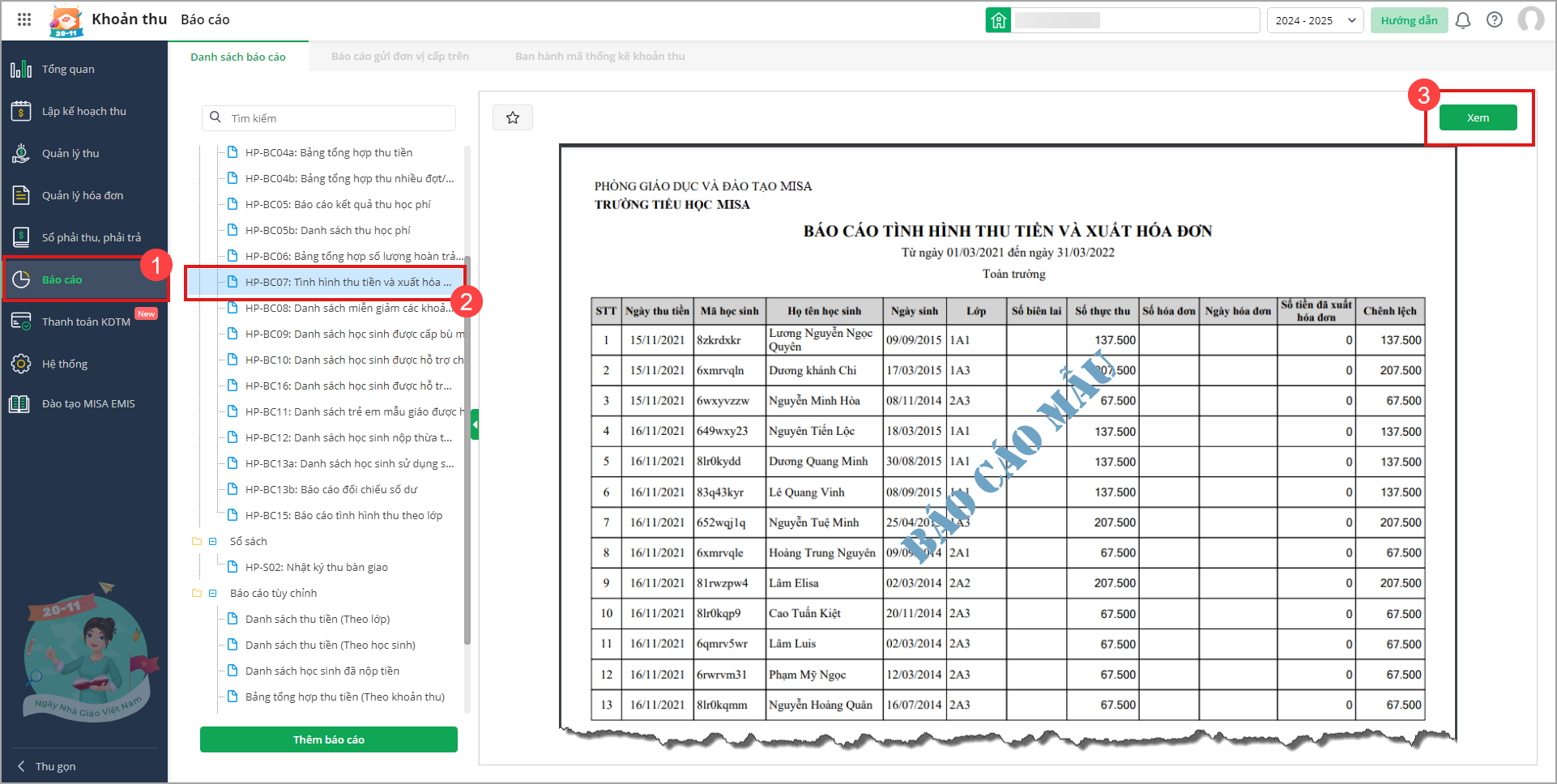Click the document icon of HP-S02
The height and width of the screenshot is (784, 1557).
(x=232, y=567)
